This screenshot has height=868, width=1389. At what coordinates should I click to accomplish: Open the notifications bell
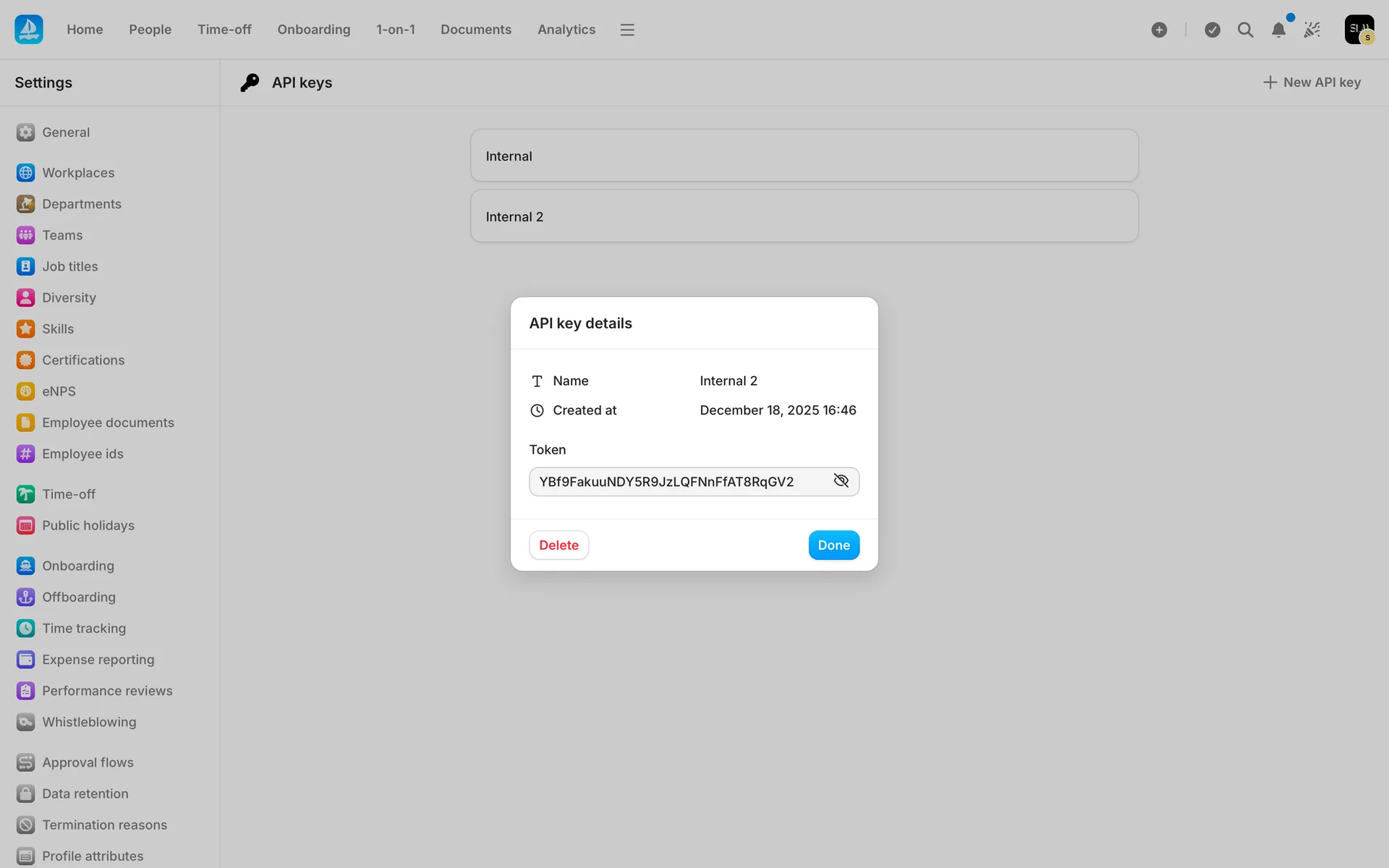(1278, 30)
